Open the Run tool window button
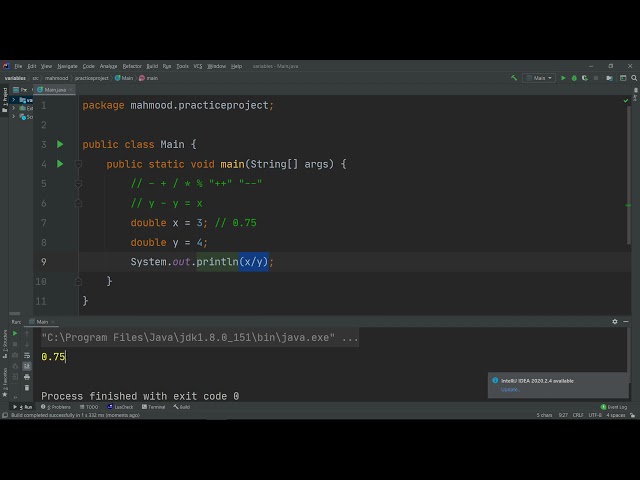The image size is (640, 480). (23, 407)
